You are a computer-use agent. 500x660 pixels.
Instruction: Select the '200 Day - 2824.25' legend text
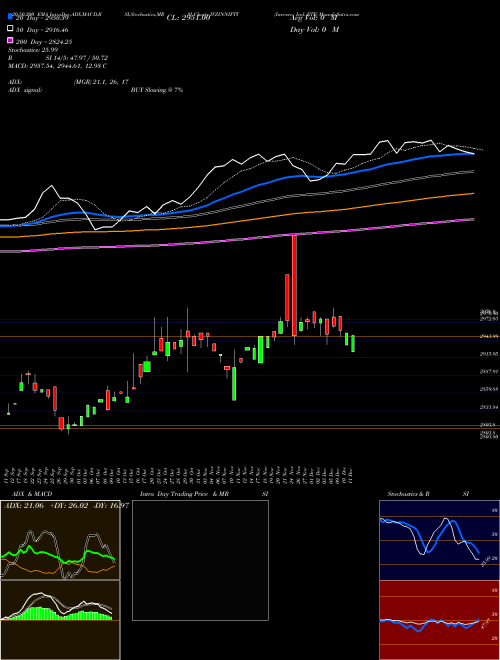44,42
